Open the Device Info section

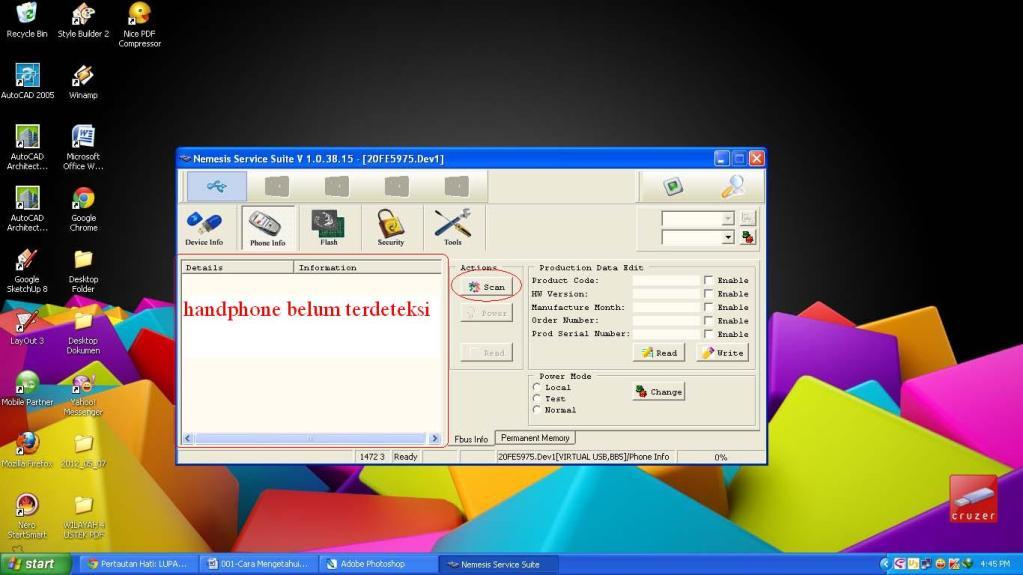coord(204,228)
